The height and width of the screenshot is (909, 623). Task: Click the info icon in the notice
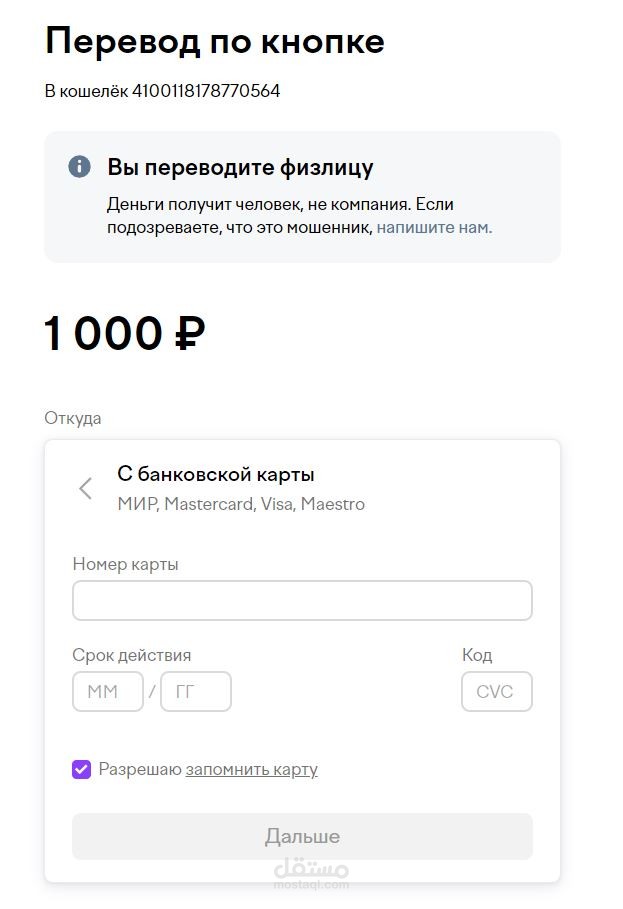[x=79, y=167]
